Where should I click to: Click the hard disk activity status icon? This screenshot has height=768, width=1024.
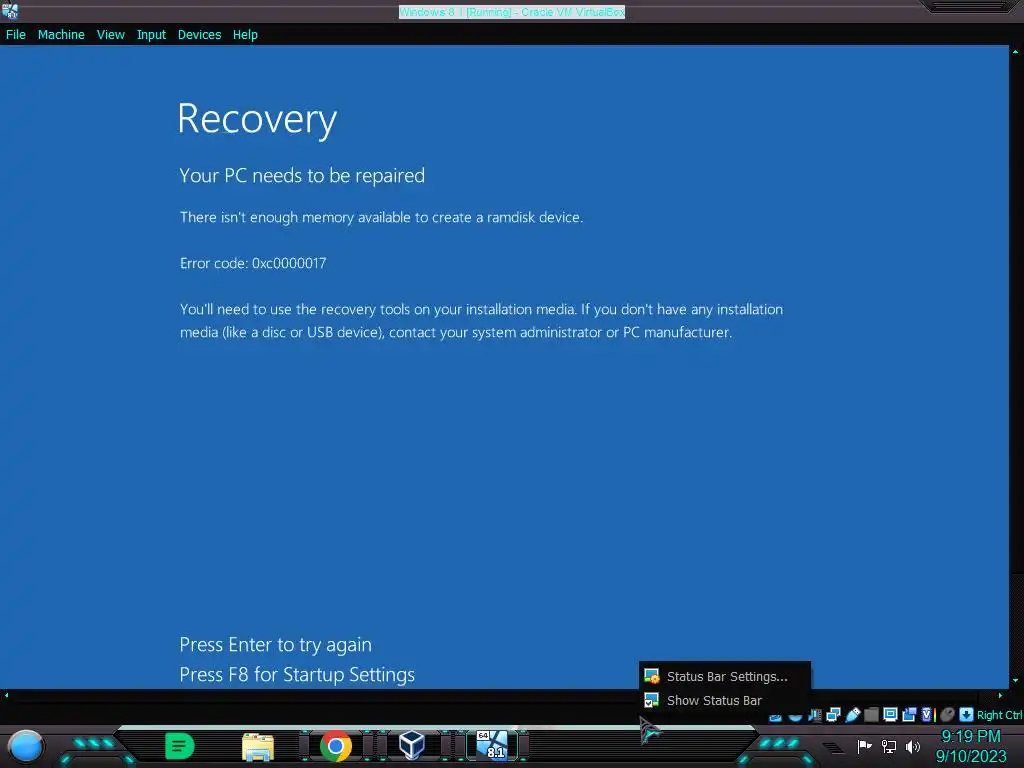pos(775,717)
